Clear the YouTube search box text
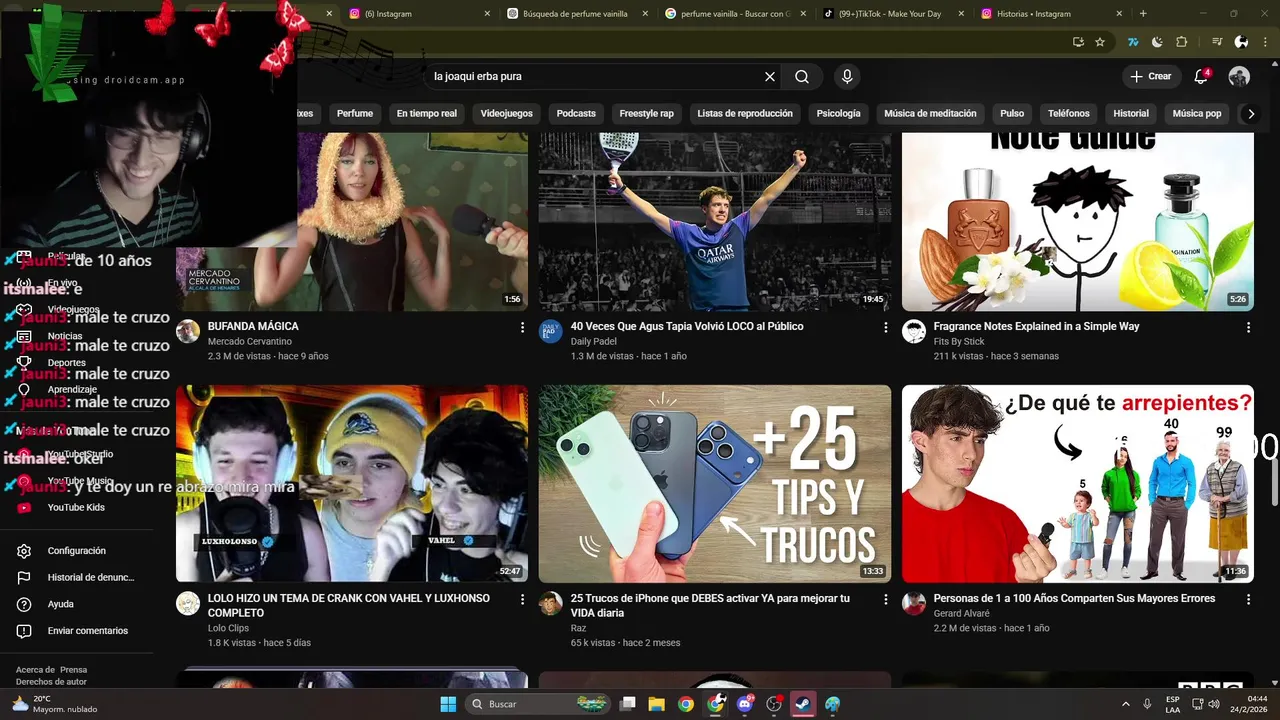Viewport: 1280px width, 720px height. click(770, 76)
